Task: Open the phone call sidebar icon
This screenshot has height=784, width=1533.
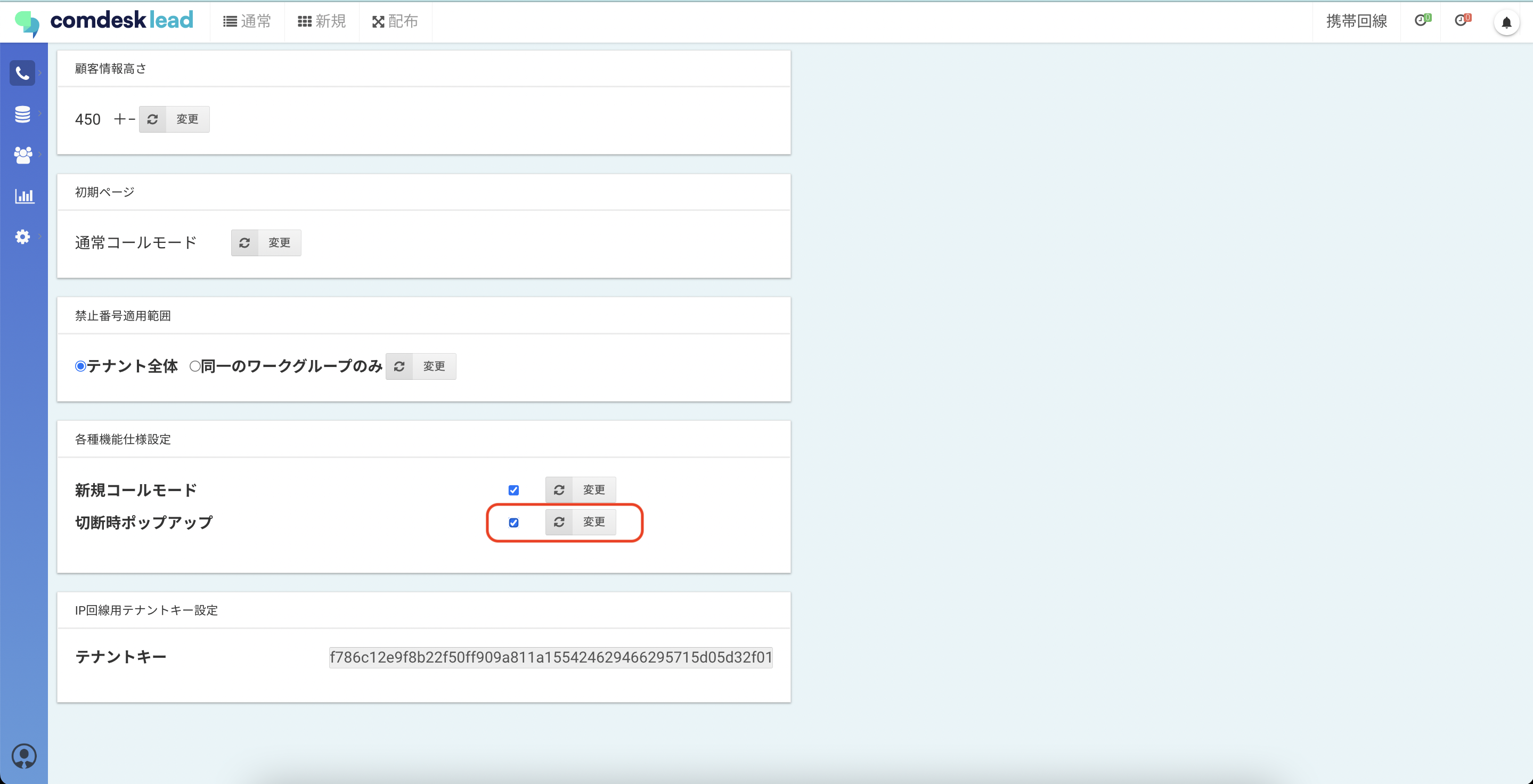Action: tap(22, 73)
